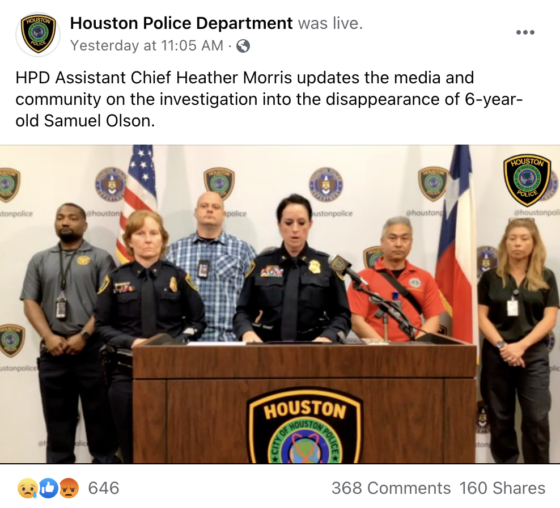Click the Texas flag in the video
This screenshot has width=560, height=508.
tap(456, 243)
